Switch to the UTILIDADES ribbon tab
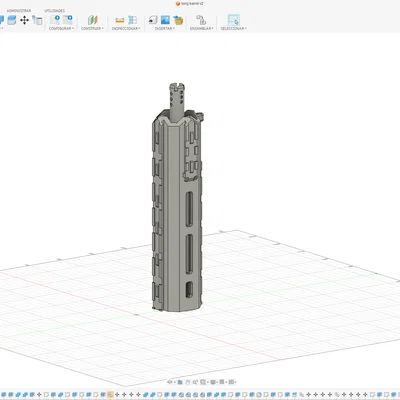Viewport: 400px width, 400px height. [x=55, y=11]
